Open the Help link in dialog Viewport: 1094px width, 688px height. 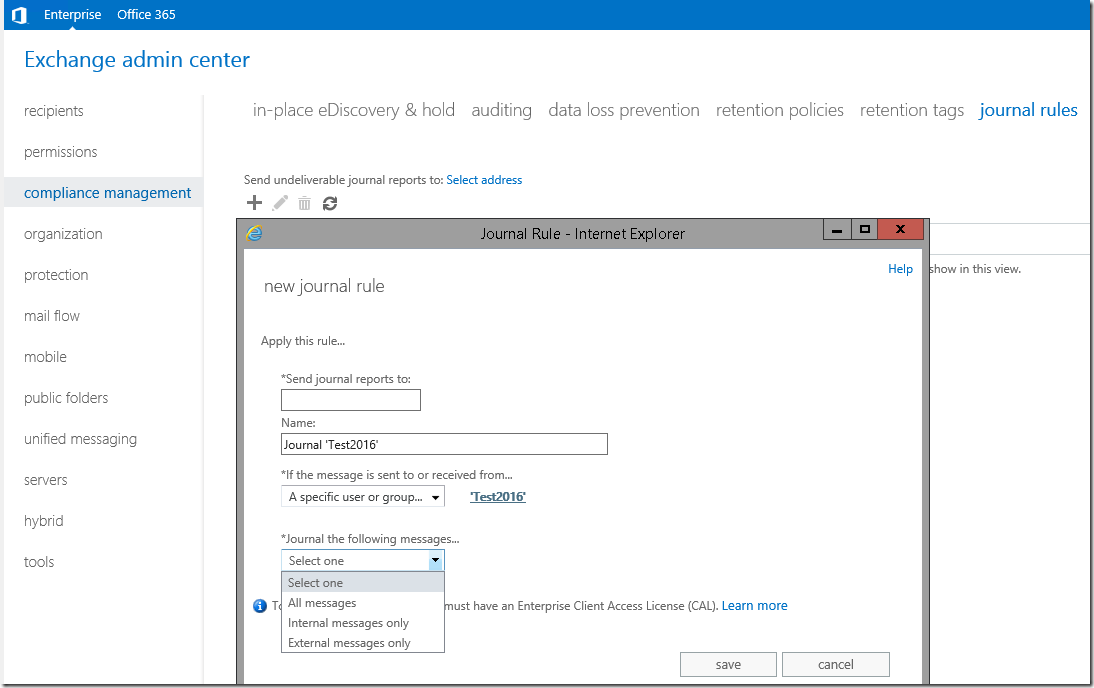900,269
